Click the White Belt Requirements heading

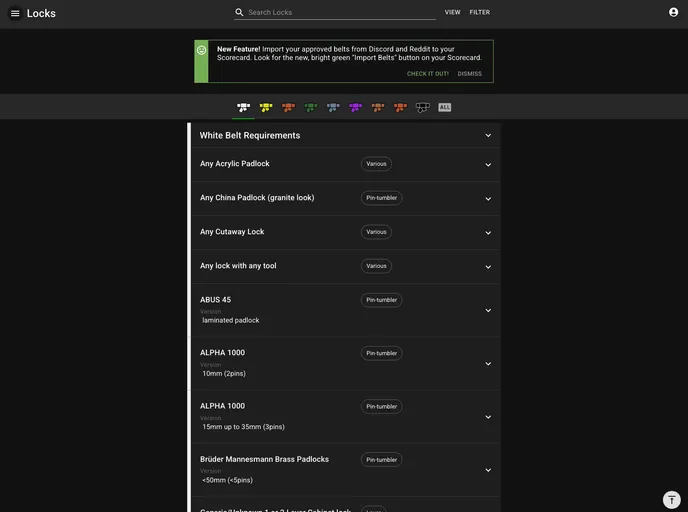(250, 136)
